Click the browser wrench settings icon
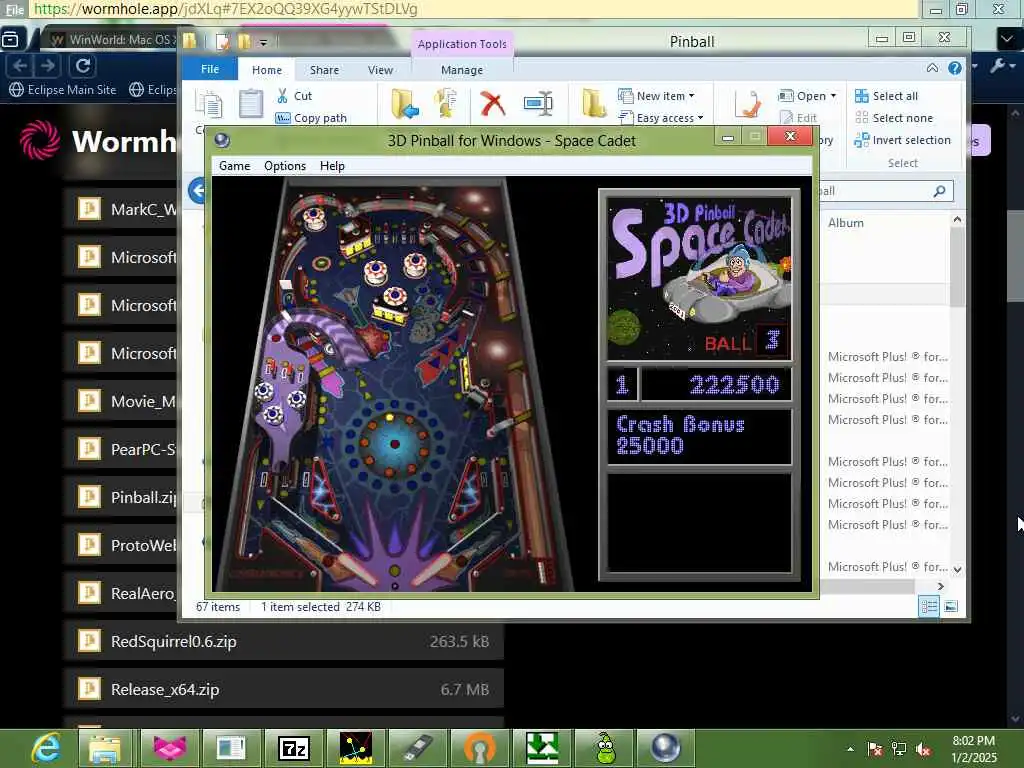The height and width of the screenshot is (768, 1024). coord(998,65)
